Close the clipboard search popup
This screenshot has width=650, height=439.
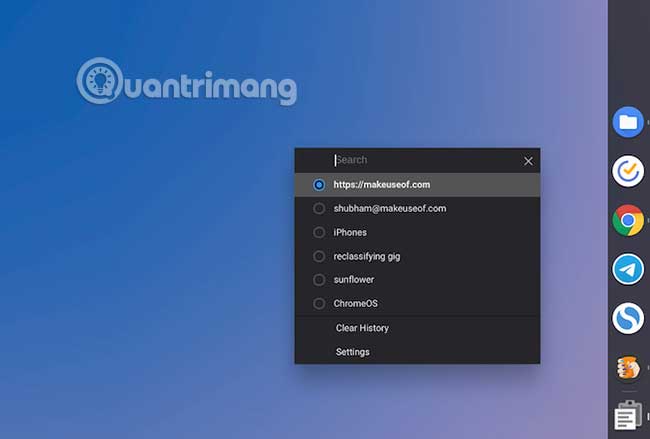(x=528, y=161)
